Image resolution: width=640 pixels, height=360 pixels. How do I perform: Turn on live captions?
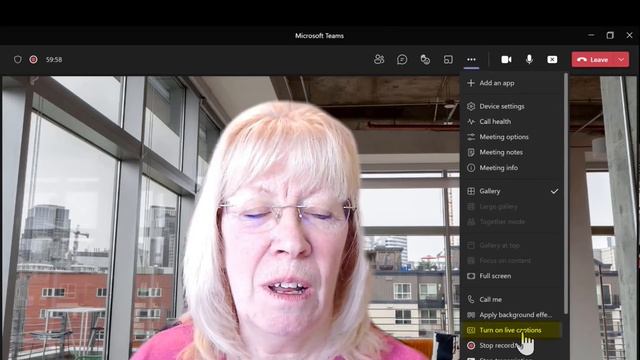pyautogui.click(x=512, y=330)
